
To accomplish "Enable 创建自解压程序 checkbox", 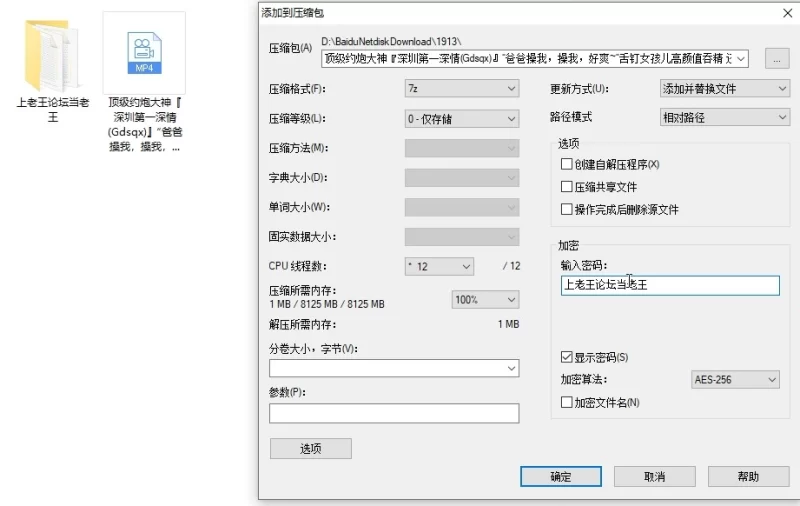I will [x=566, y=164].
